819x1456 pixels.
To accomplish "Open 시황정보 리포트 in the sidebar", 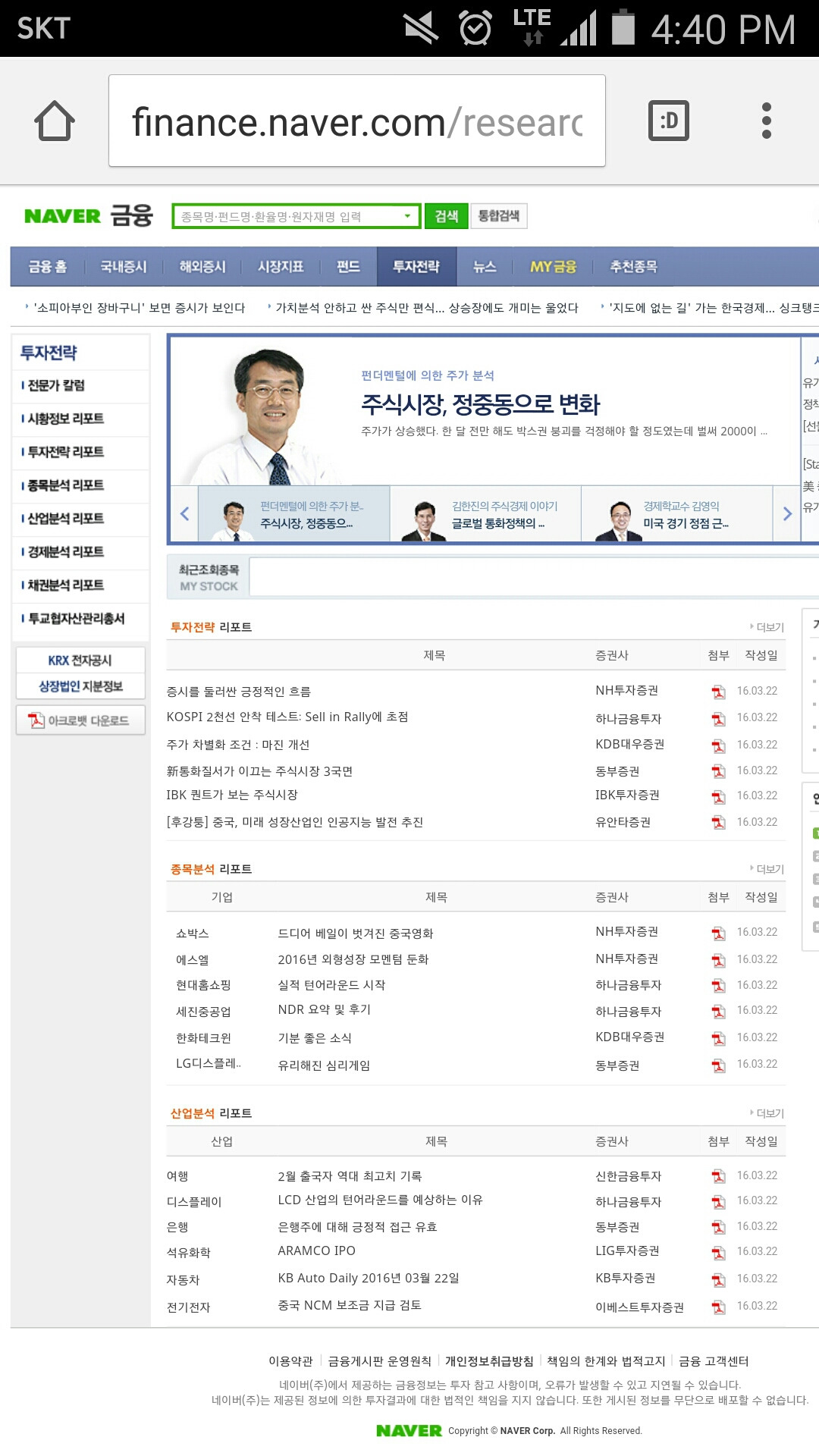I will click(66, 419).
